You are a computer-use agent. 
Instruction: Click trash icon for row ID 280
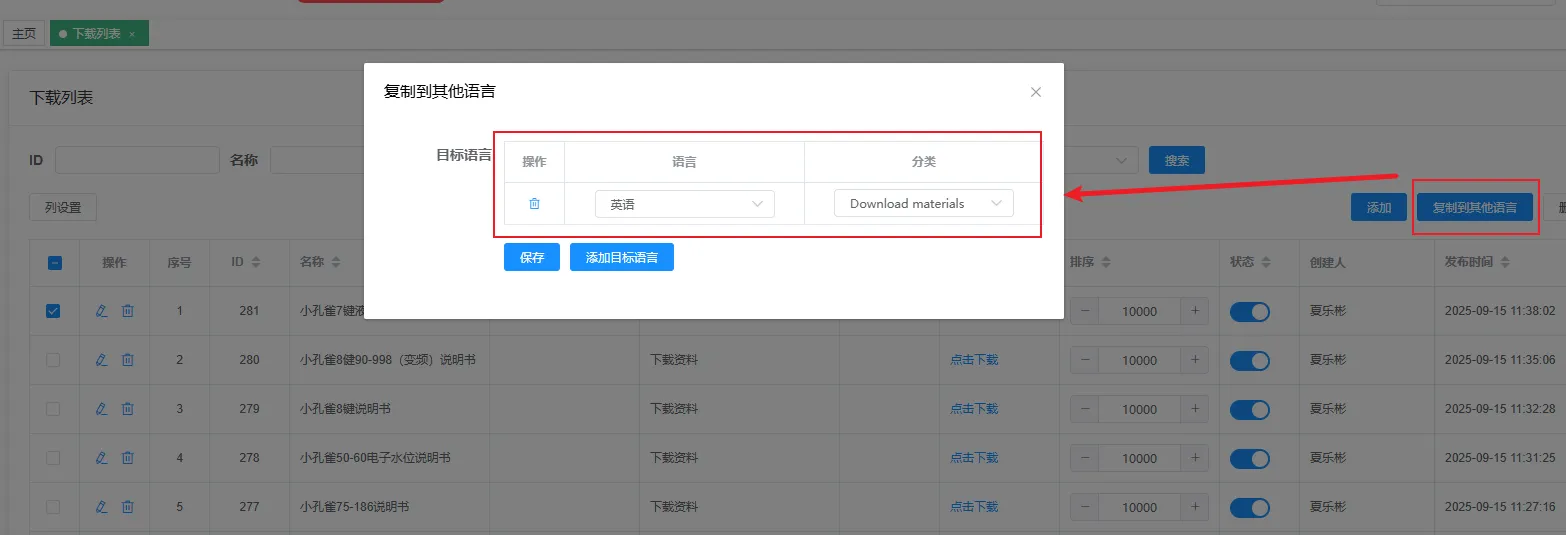[x=128, y=360]
